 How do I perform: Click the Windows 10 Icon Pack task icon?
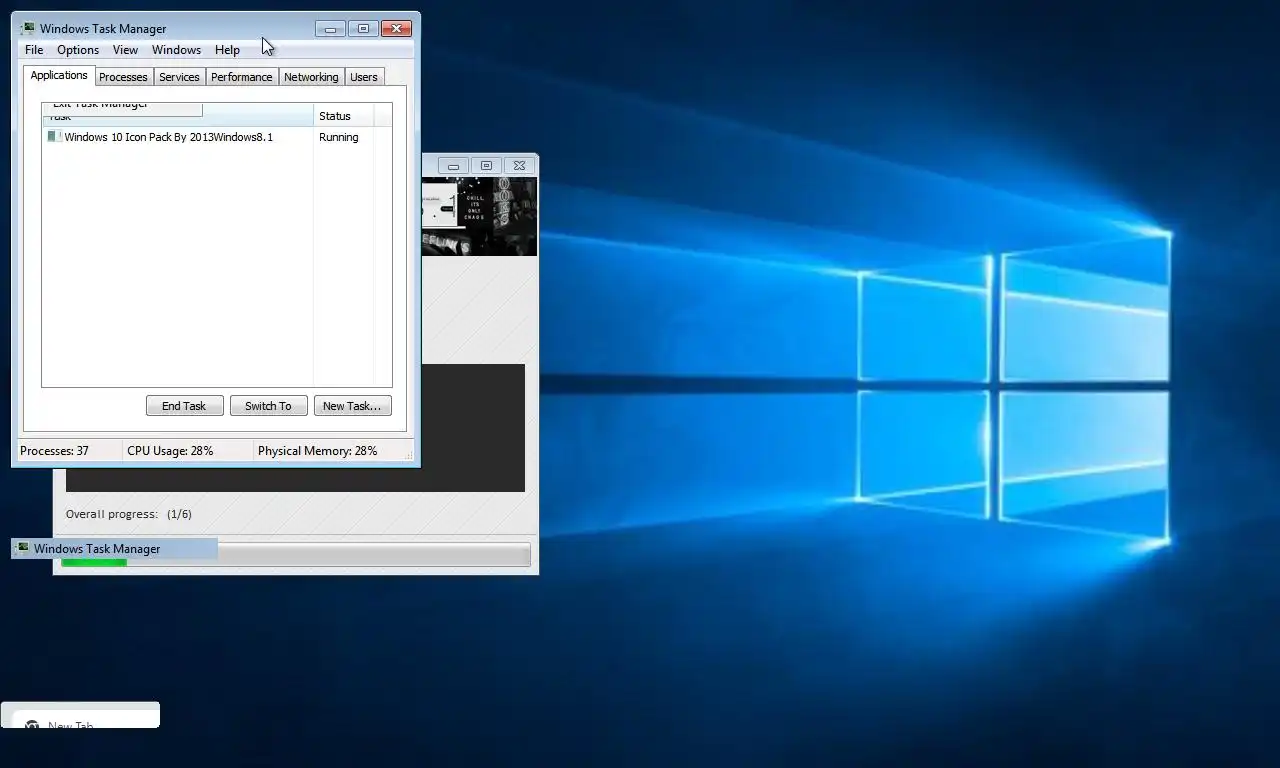[54, 137]
